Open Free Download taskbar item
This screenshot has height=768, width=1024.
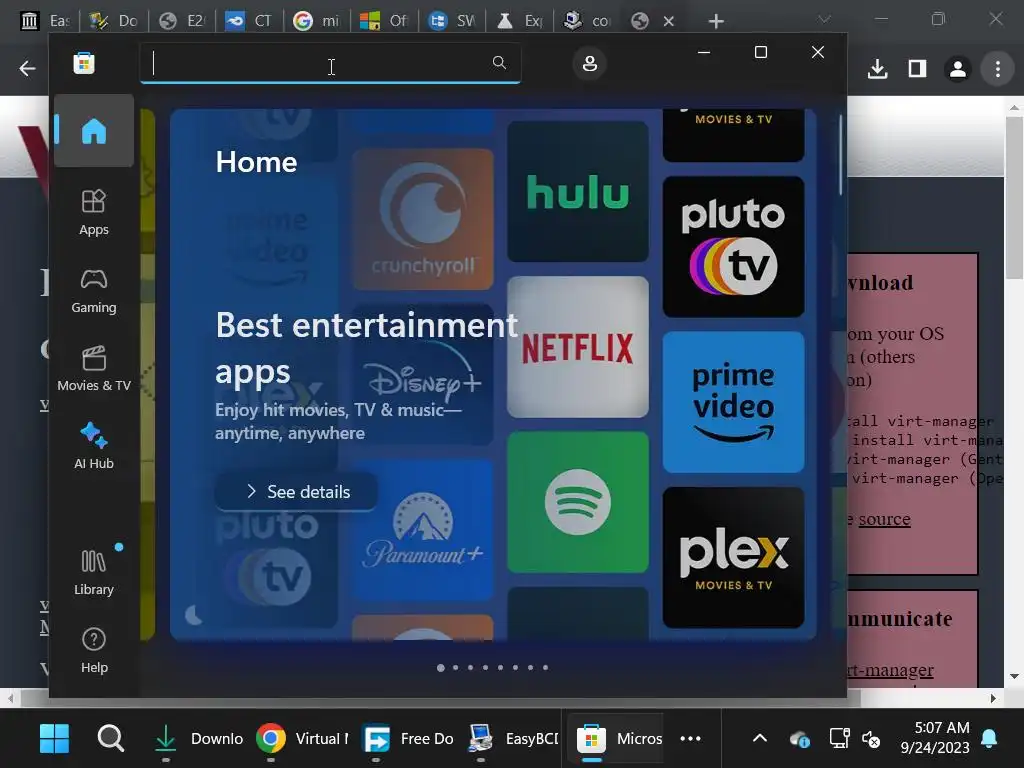(x=409, y=739)
